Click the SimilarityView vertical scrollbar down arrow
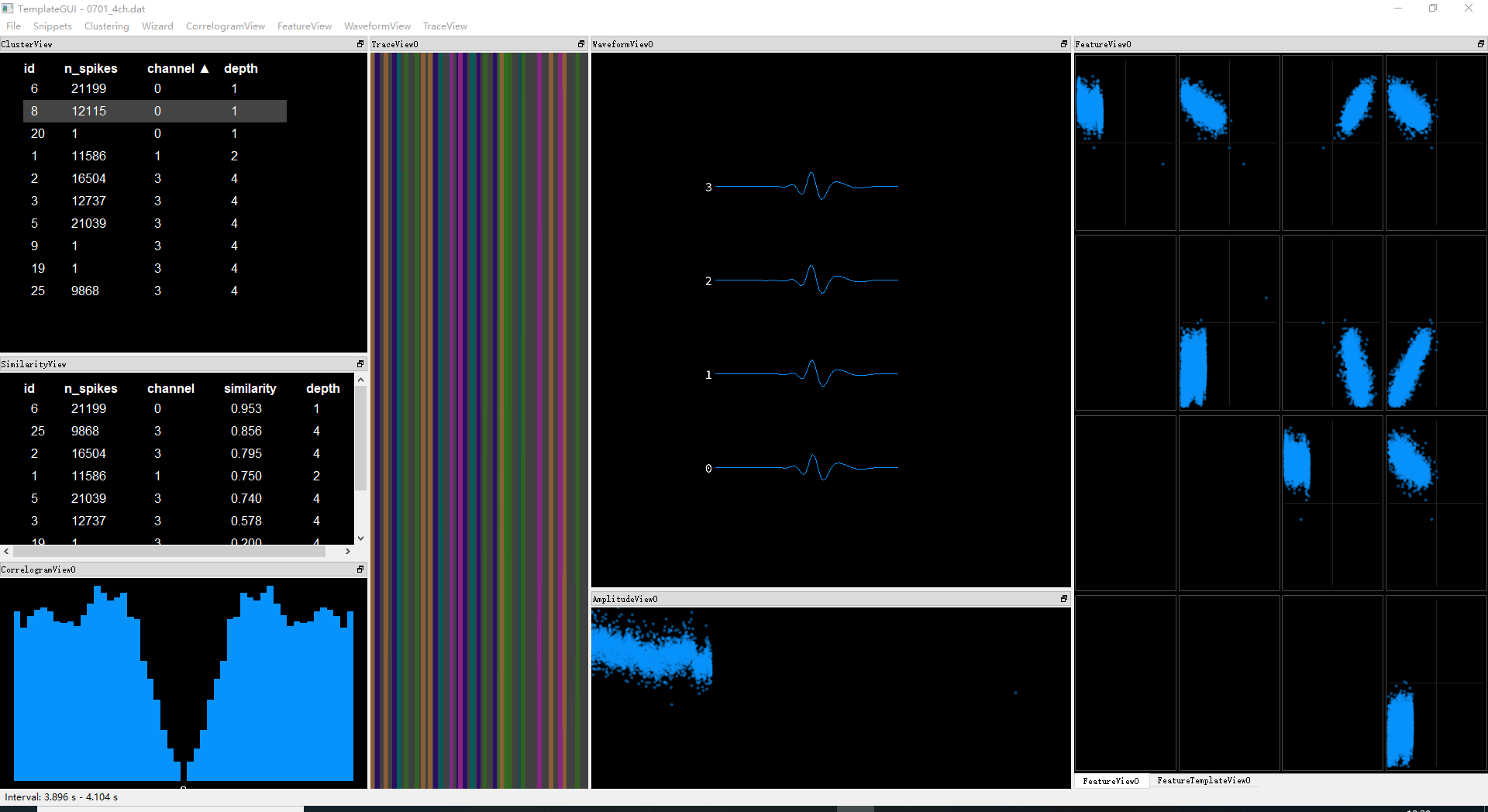The height and width of the screenshot is (812, 1488). coord(360,537)
